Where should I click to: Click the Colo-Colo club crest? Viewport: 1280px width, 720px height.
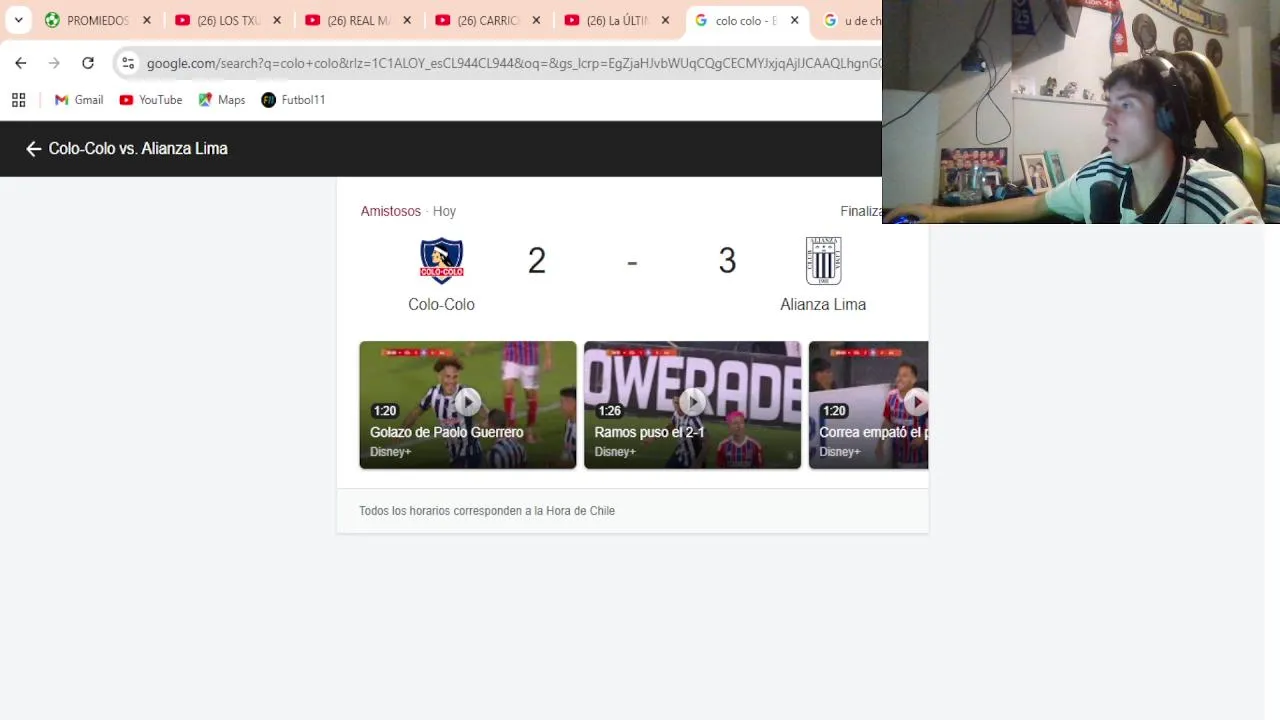pos(441,261)
